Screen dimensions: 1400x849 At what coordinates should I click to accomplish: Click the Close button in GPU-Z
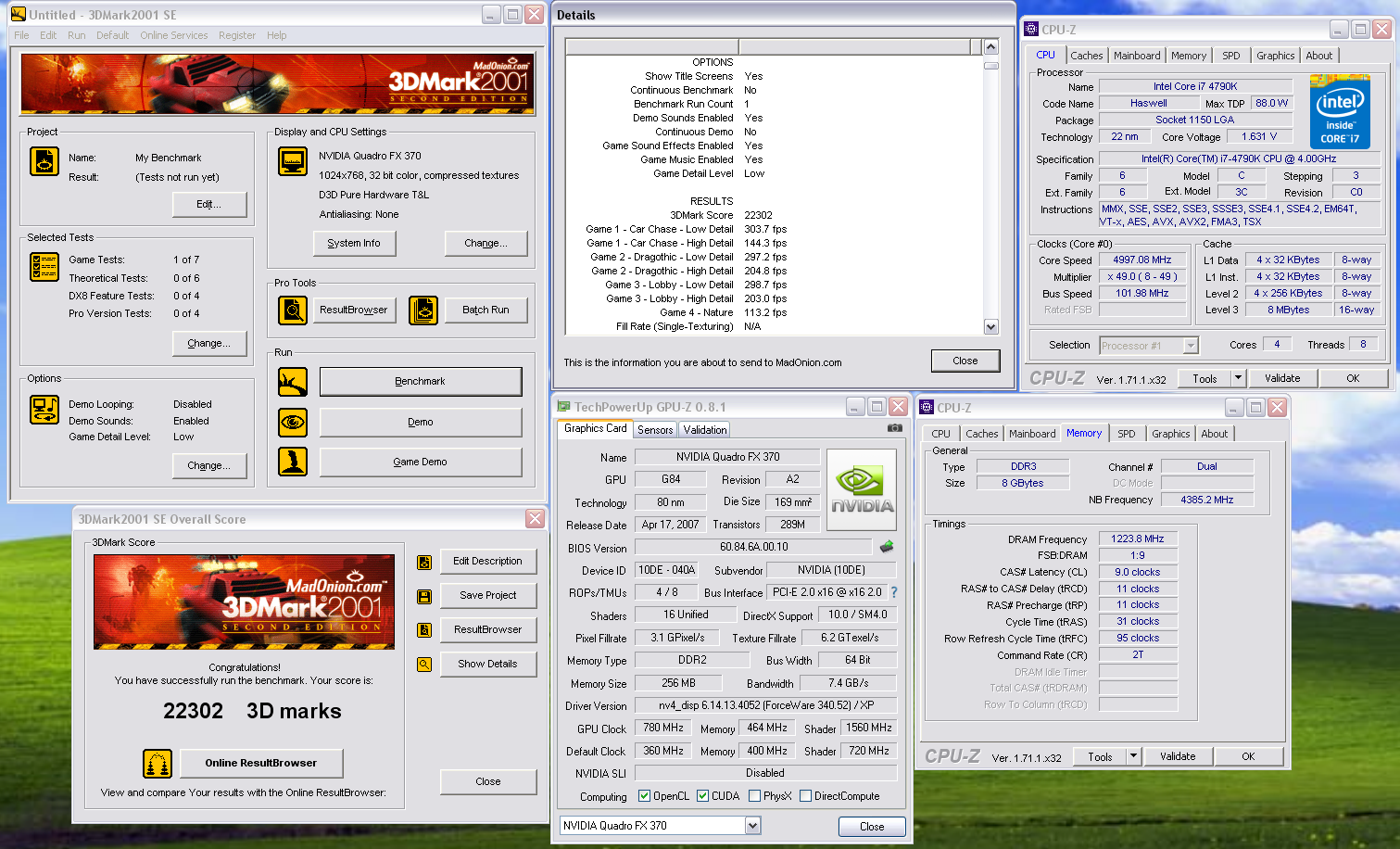[872, 827]
